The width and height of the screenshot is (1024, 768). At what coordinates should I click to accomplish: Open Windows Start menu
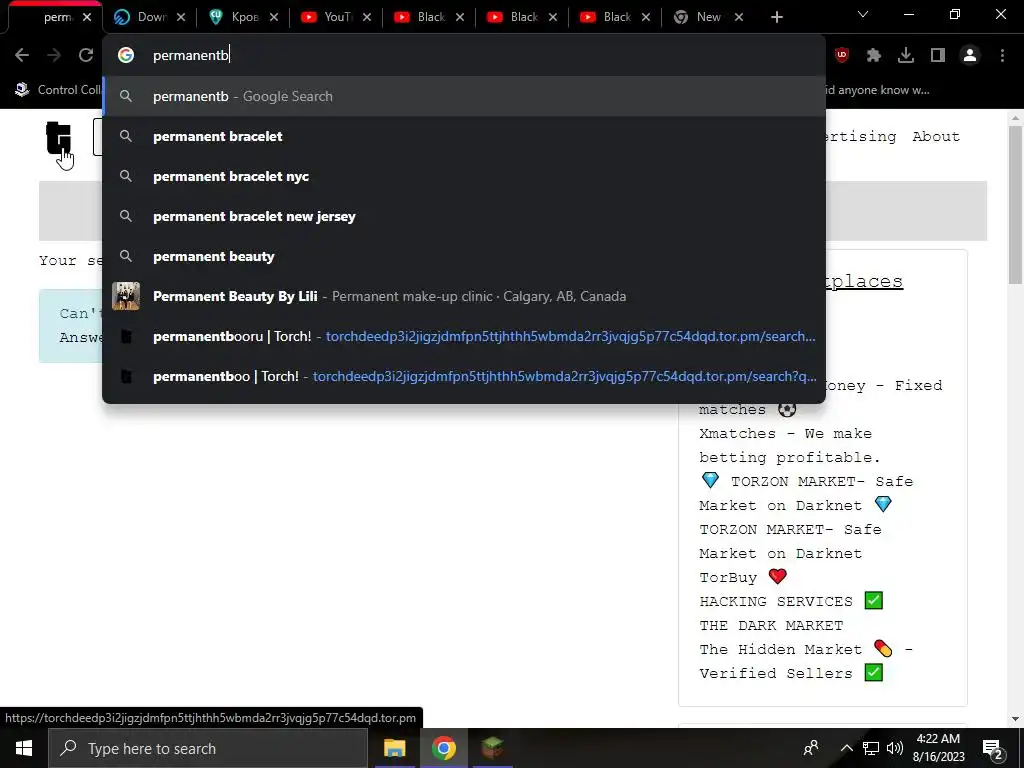[24, 748]
